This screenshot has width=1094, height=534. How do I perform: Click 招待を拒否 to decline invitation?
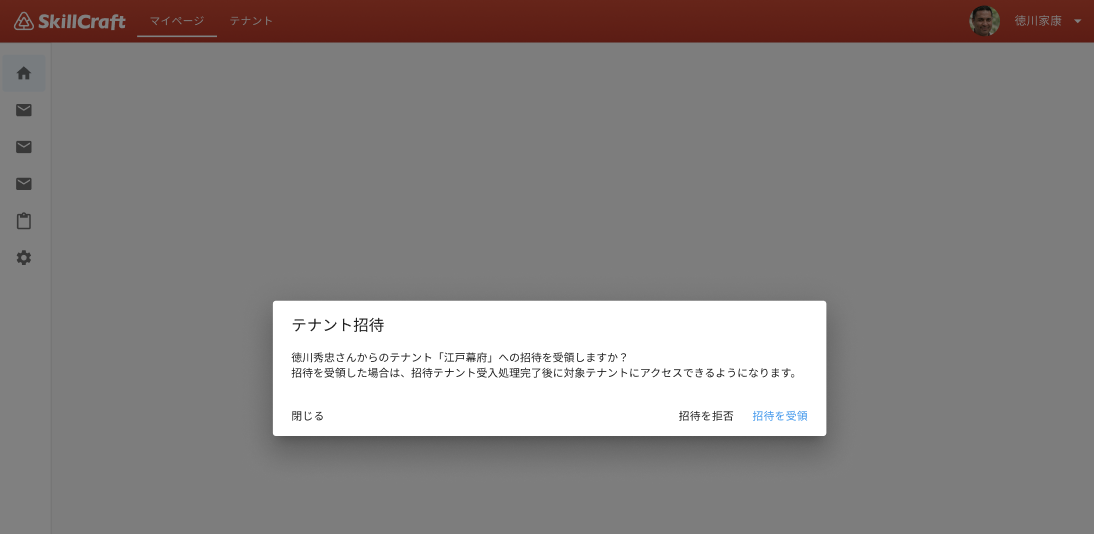point(706,416)
